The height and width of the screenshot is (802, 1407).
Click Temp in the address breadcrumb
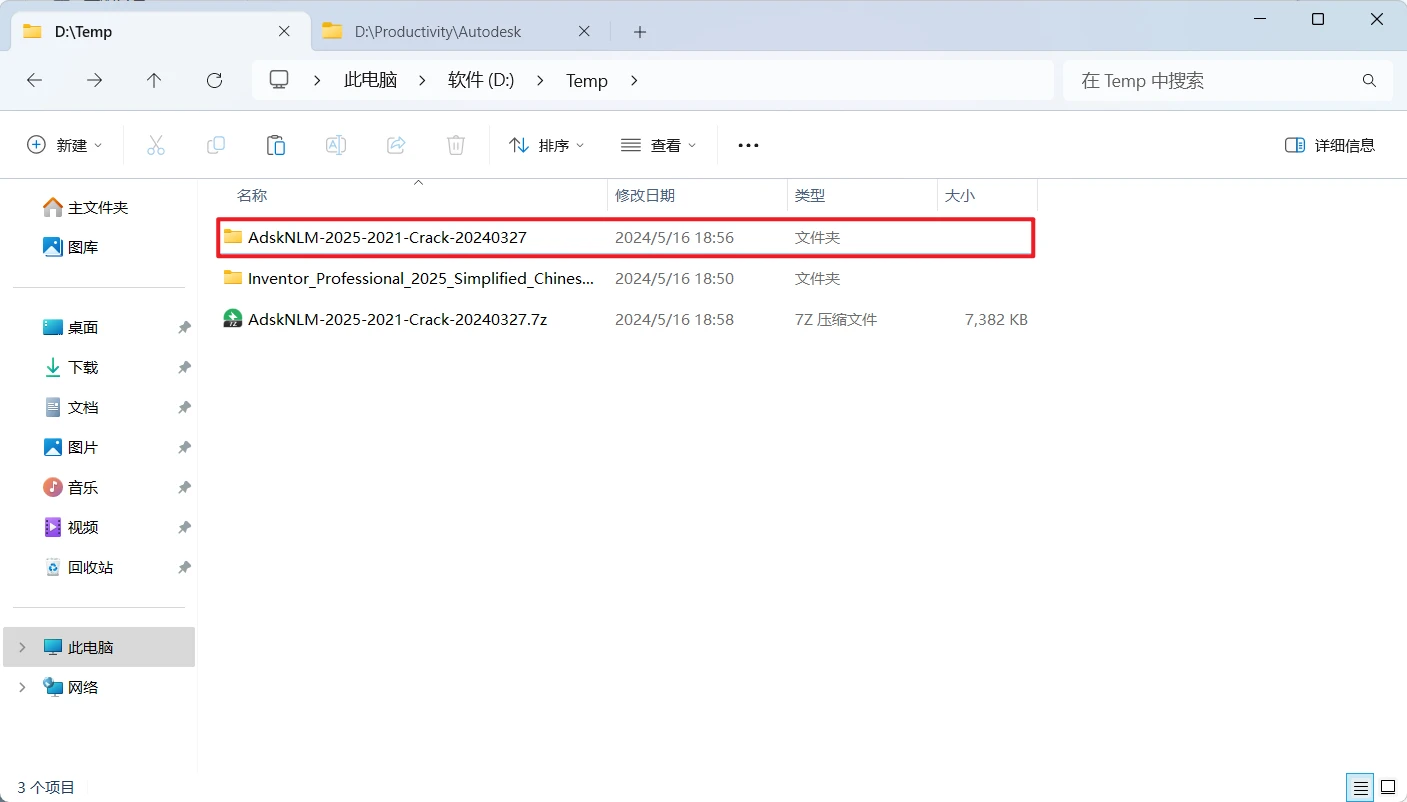(x=587, y=81)
